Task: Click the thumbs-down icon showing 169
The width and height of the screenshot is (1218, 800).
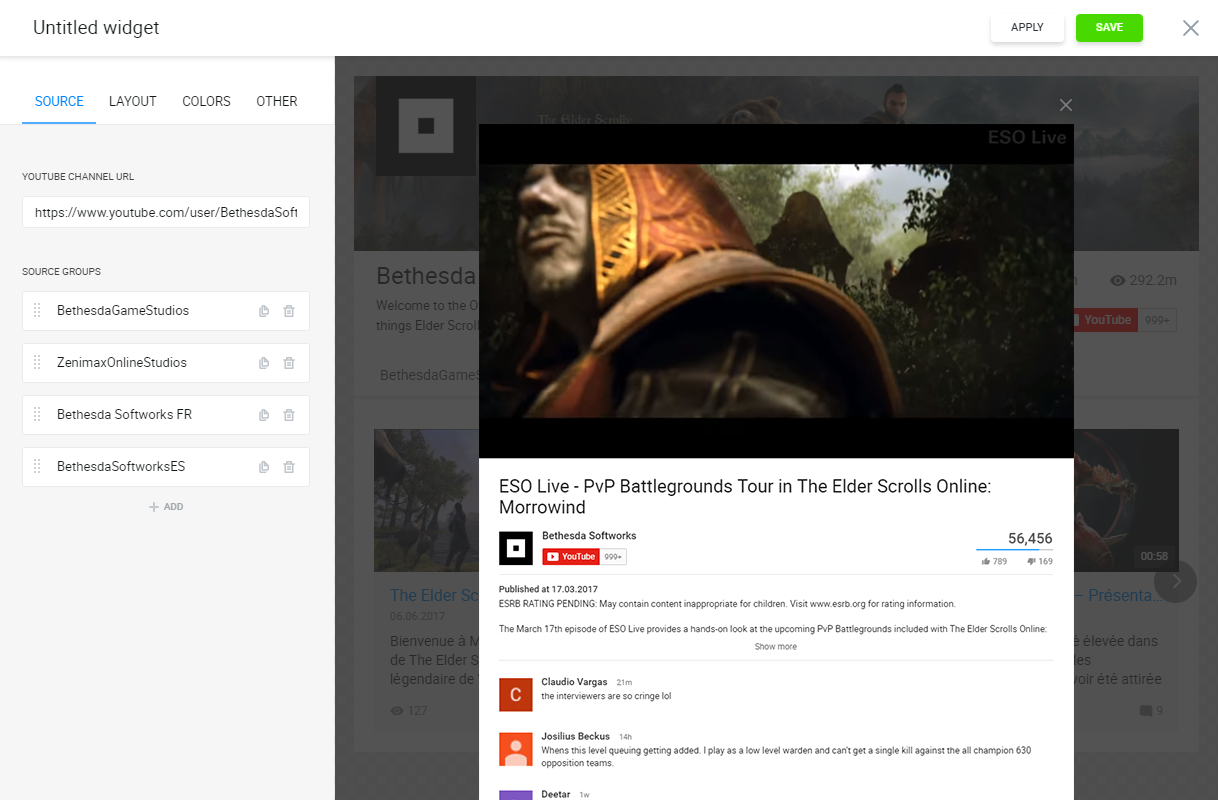Action: [1031, 562]
